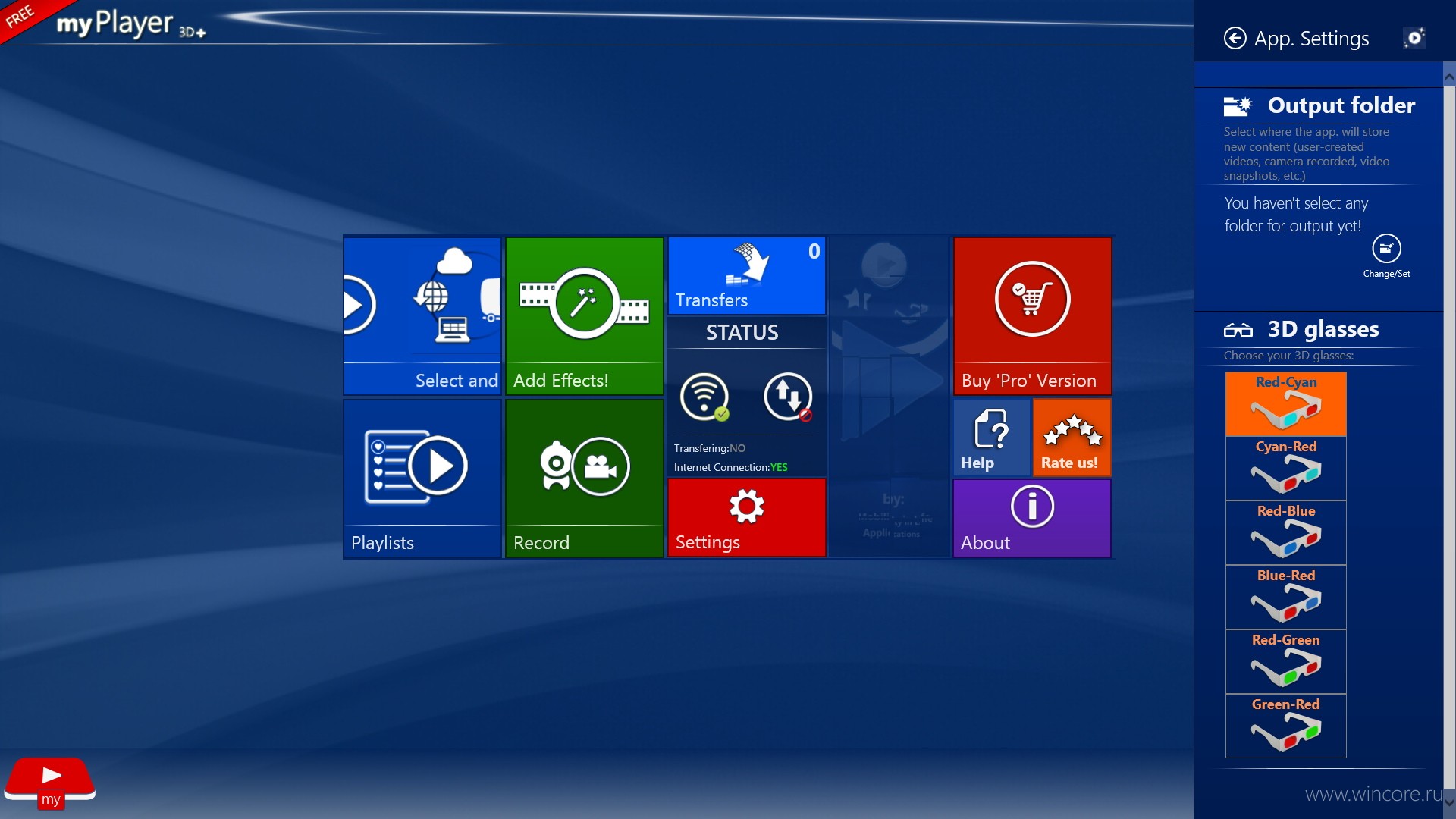This screenshot has height=819, width=1456.
Task: Click the 'Transfering:NO' status text
Action: [709, 448]
